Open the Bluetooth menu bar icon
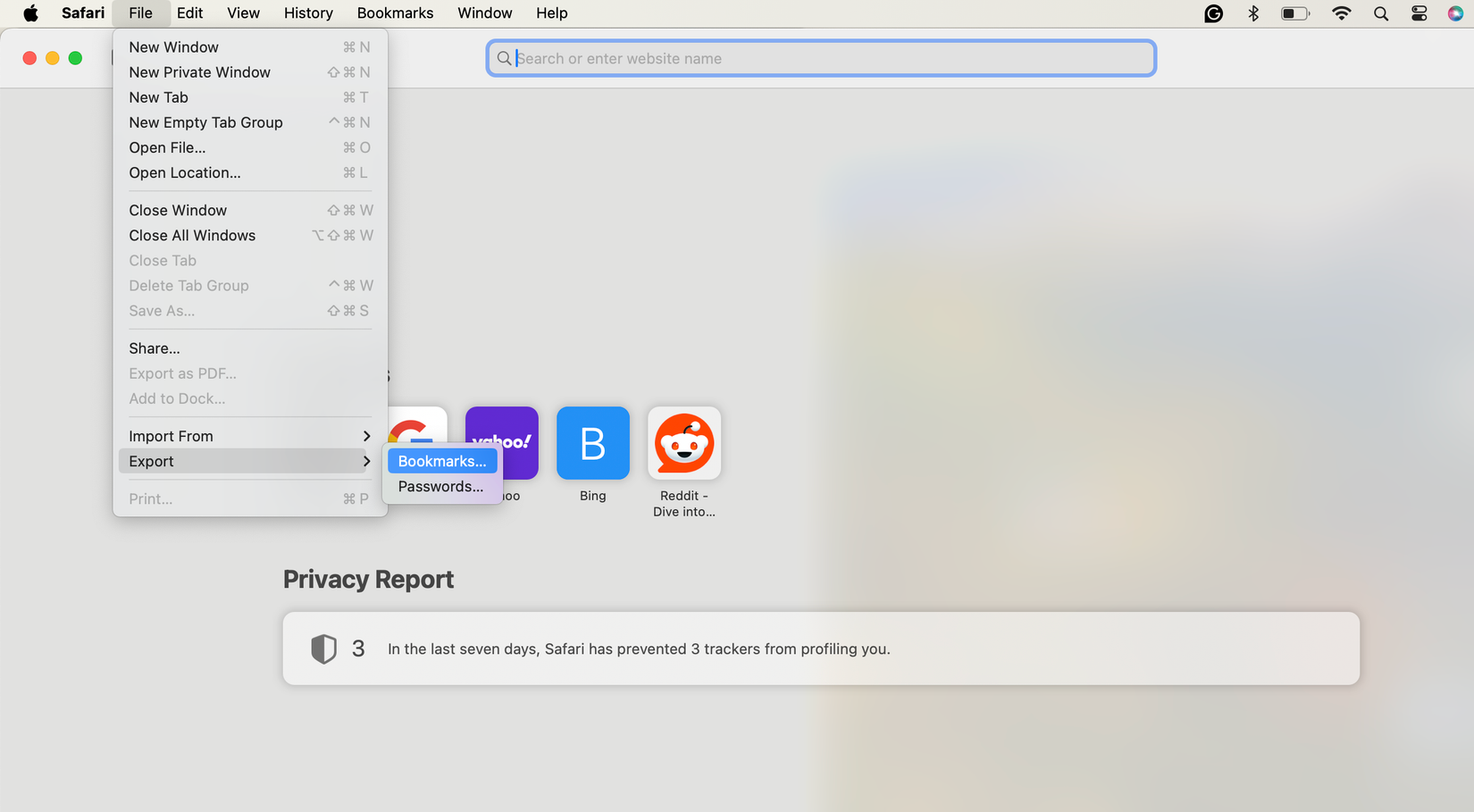Viewport: 1474px width, 812px height. coord(1253,13)
